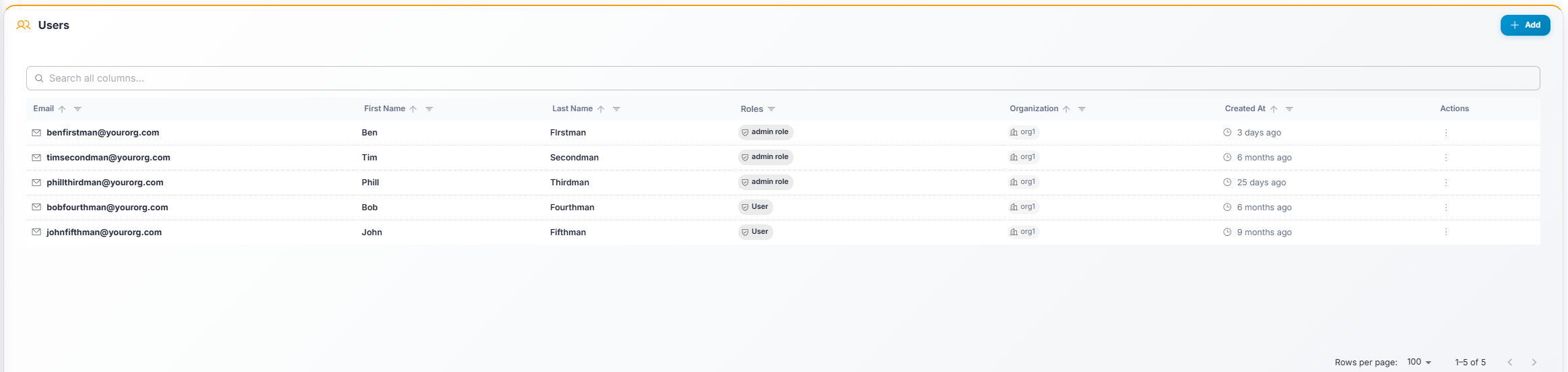
Task: Open actions menu for benfirstman row
Action: 1446,133
